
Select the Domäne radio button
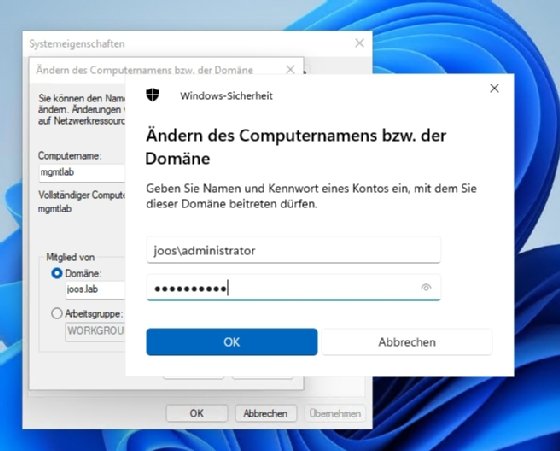(x=56, y=273)
